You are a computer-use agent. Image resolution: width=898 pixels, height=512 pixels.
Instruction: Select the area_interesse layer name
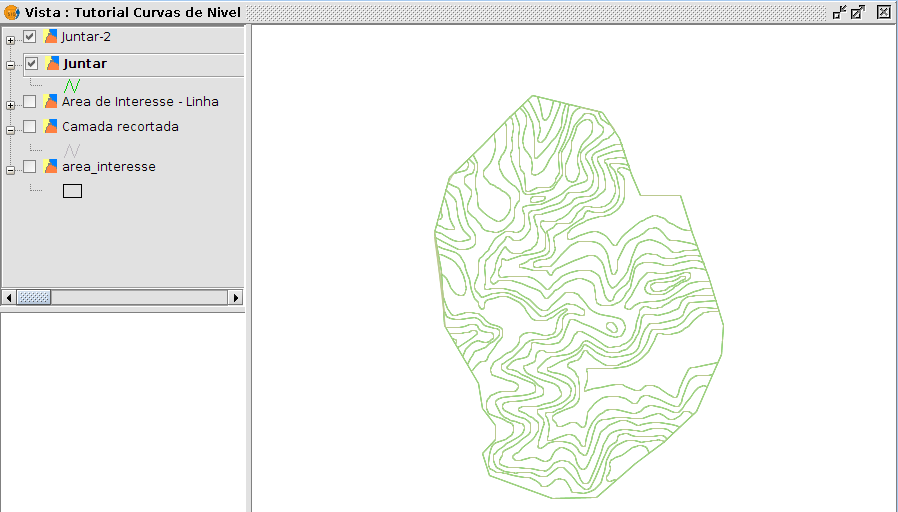pos(108,167)
